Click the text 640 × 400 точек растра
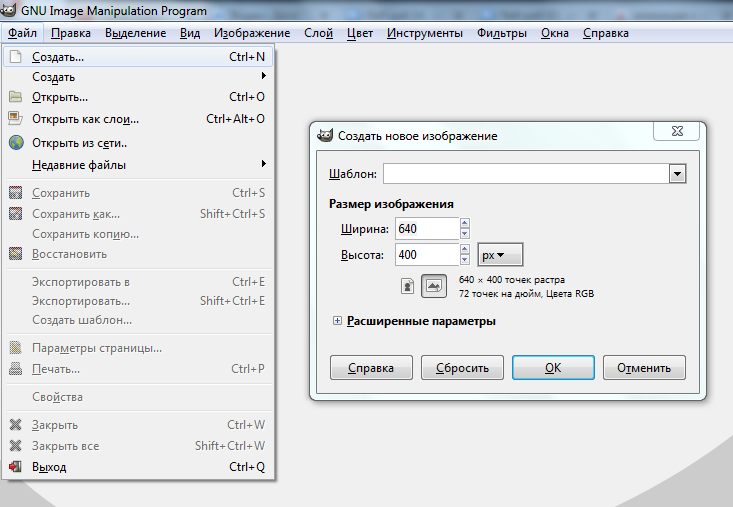 coord(512,279)
